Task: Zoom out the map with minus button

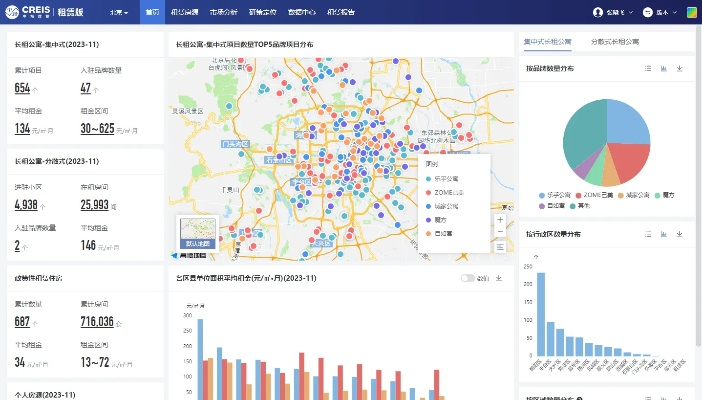Action: pyautogui.click(x=500, y=232)
